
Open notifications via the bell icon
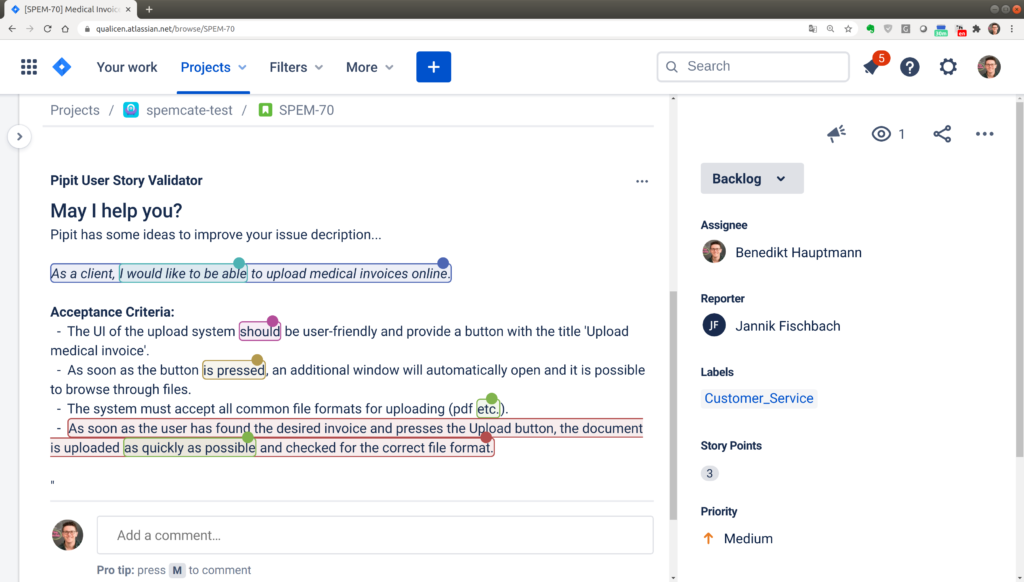click(x=870, y=66)
